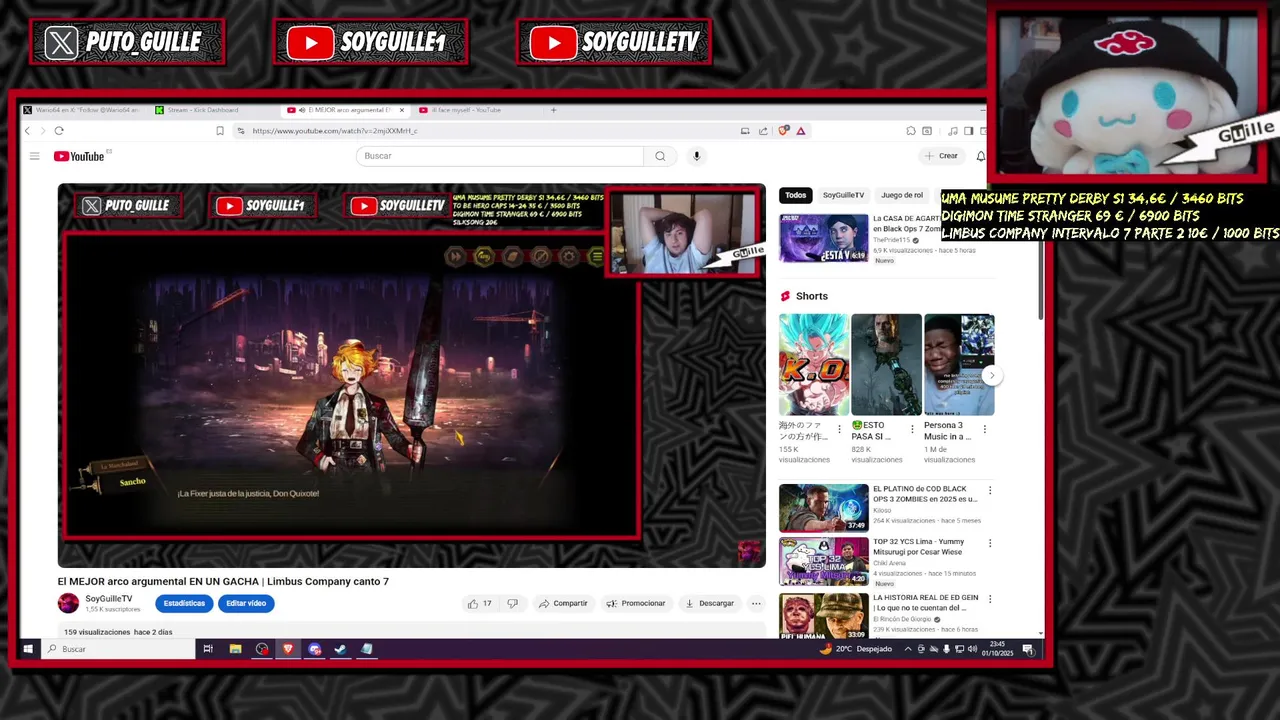This screenshot has height=720, width=1280.
Task: Open the taskbar weather 20°C Despejado widget
Action: 855,649
